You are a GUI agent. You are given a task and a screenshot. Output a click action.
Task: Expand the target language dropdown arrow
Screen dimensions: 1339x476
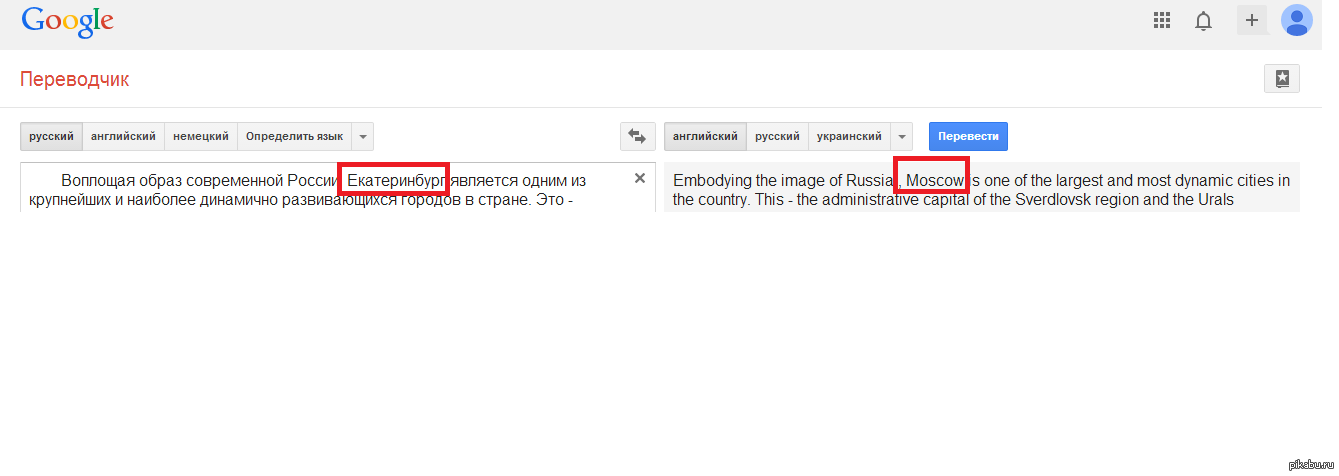(x=902, y=136)
